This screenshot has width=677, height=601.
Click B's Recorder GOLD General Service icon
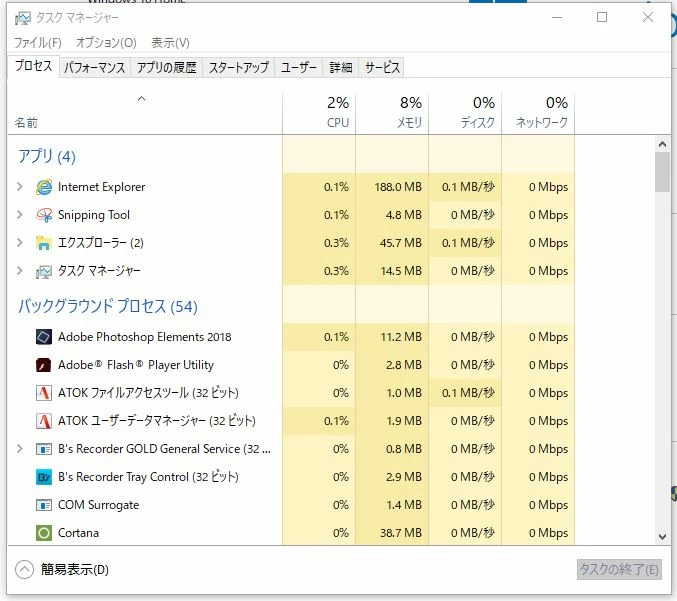tap(44, 449)
